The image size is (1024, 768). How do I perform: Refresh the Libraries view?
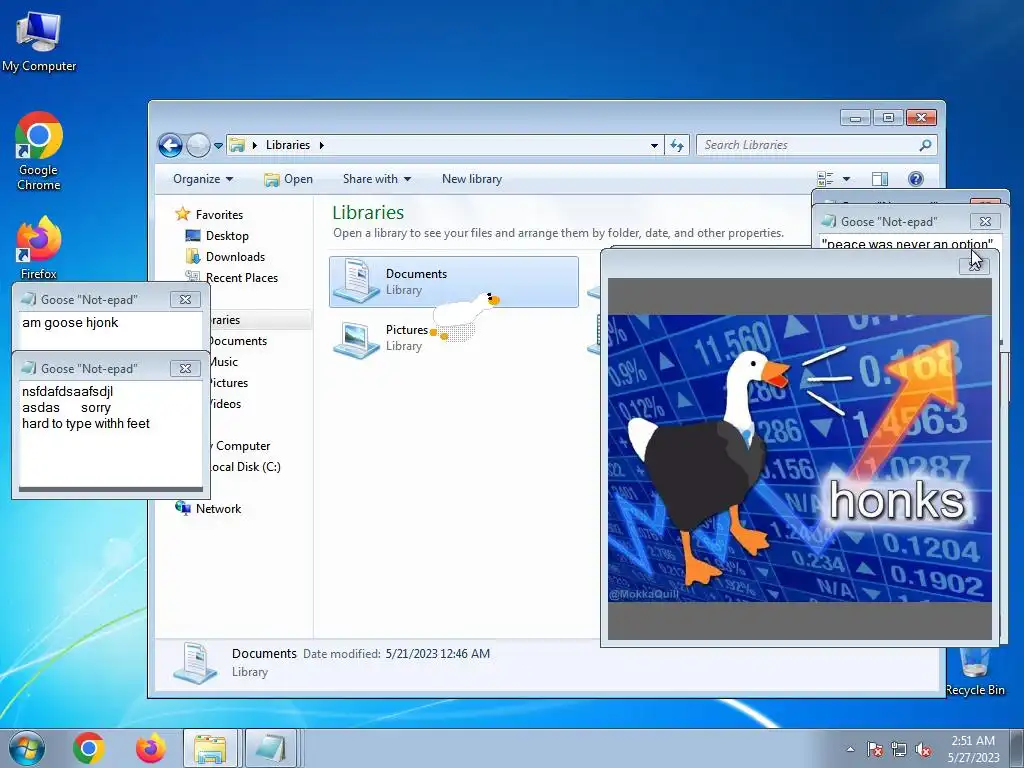677,145
